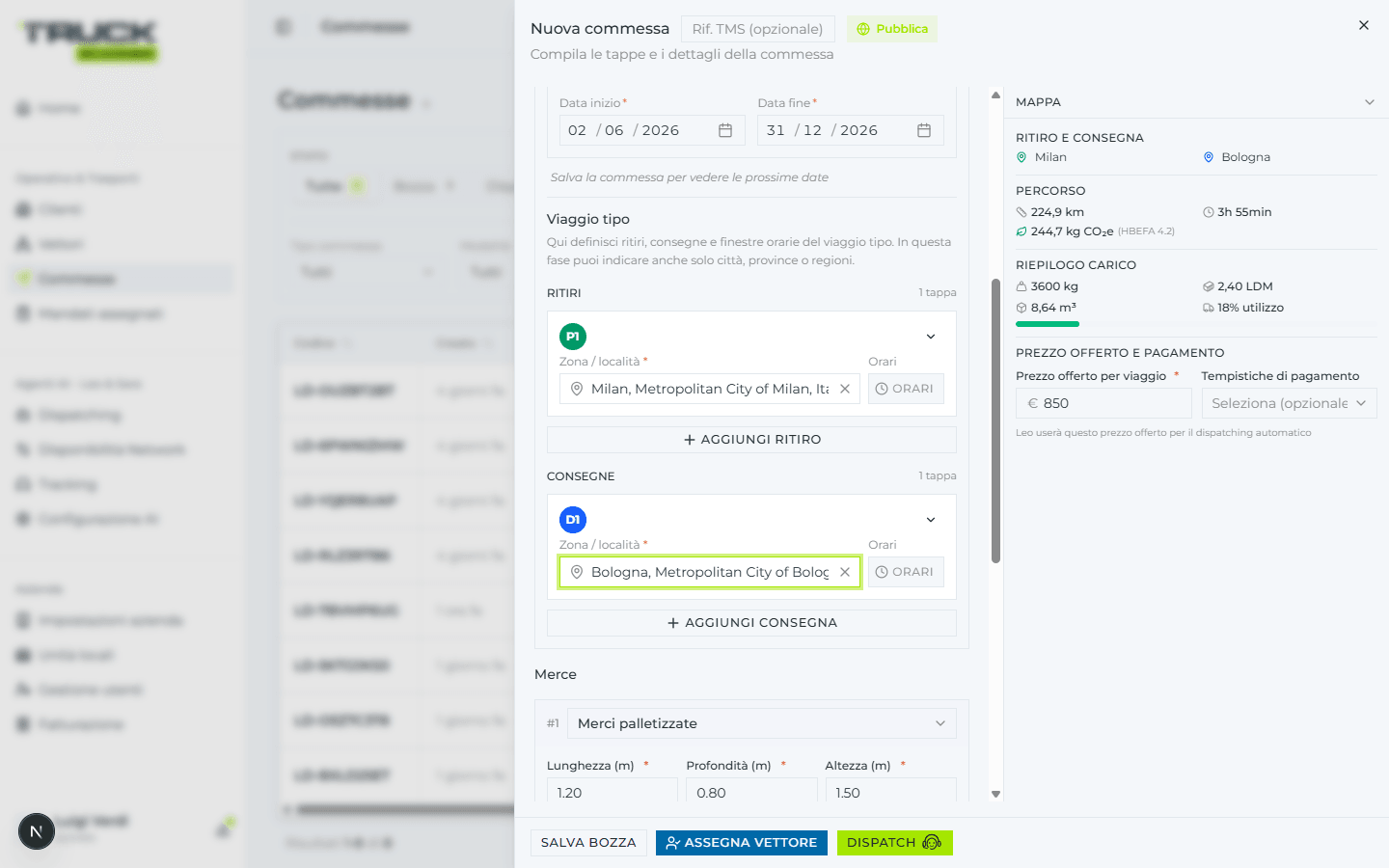Click the LDM icon beside 2,40 LDM
Viewport: 1389px width, 868px height.
click(1209, 286)
